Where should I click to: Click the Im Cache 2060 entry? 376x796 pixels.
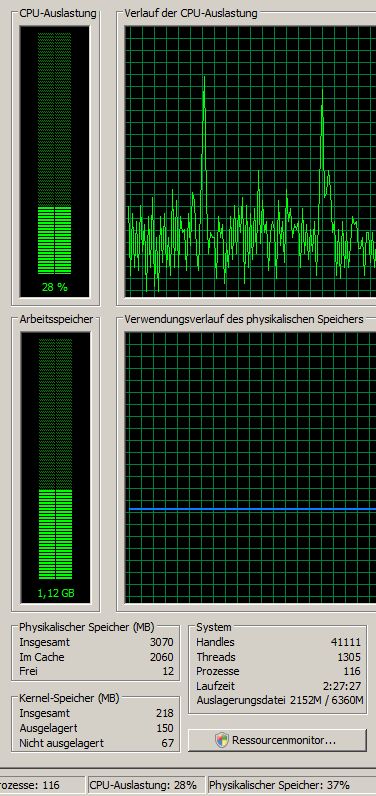point(96,657)
